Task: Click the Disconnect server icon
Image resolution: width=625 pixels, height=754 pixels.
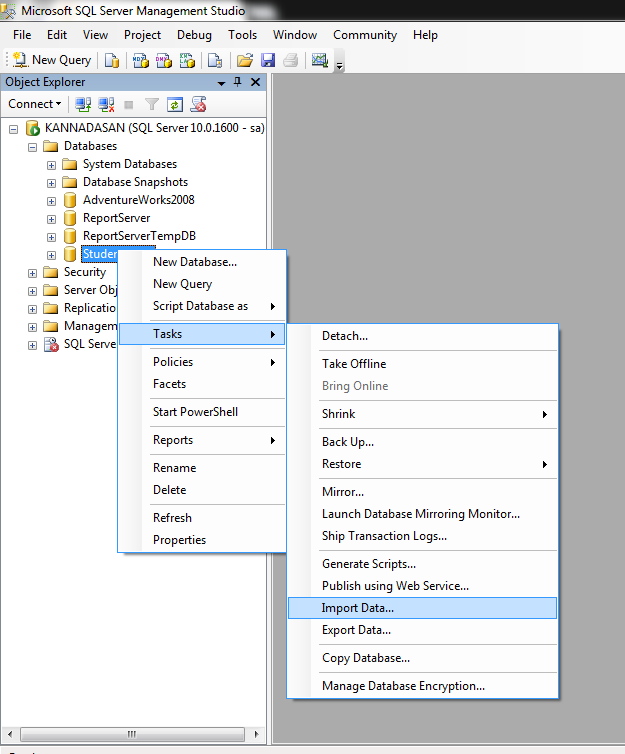Action: click(x=106, y=104)
